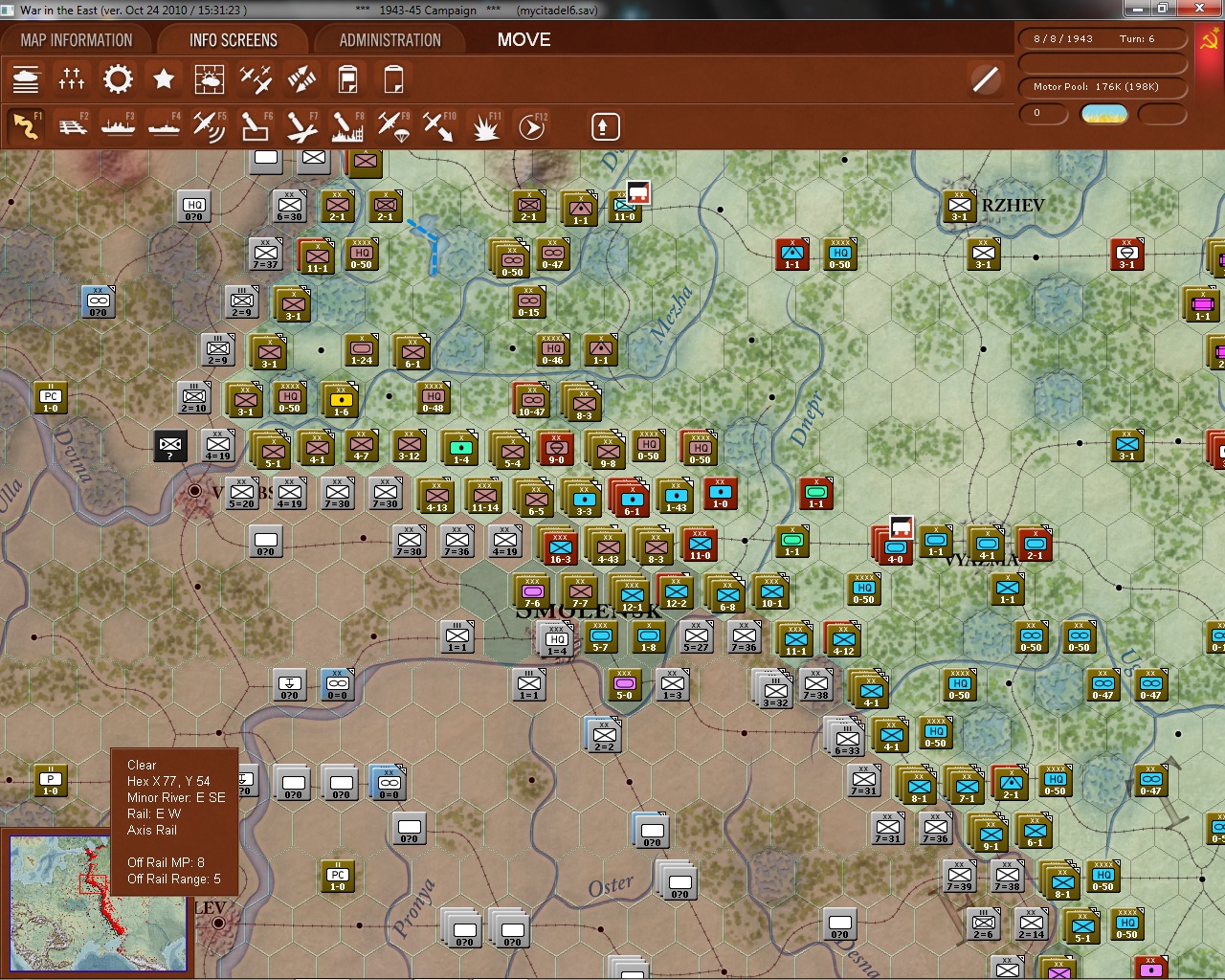Open the weather map icon screen

(x=210, y=78)
